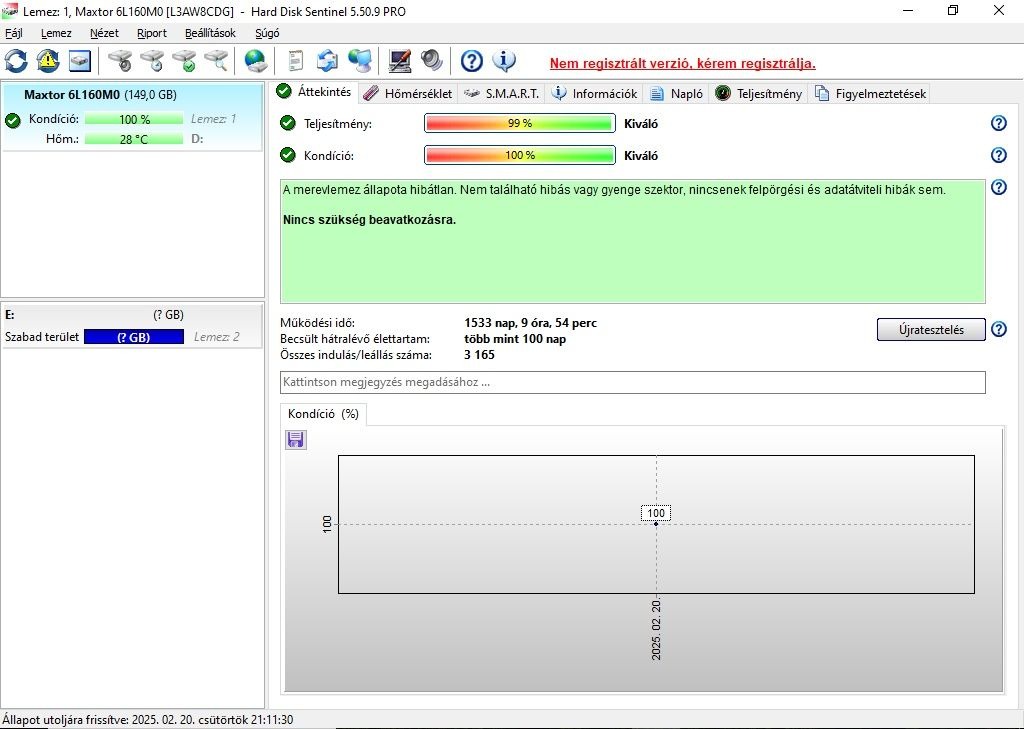Click help icon next to Újratesztelés button
Image resolution: width=1024 pixels, height=729 pixels.
[x=999, y=329]
